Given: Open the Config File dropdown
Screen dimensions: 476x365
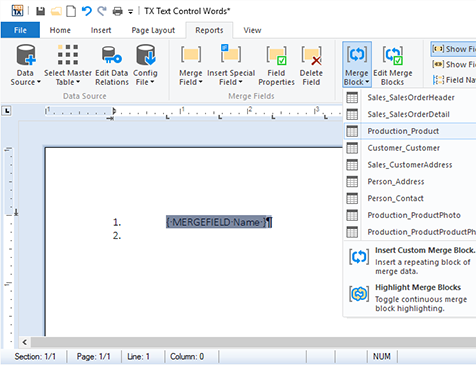Looking at the screenshot, I should 145,65.
